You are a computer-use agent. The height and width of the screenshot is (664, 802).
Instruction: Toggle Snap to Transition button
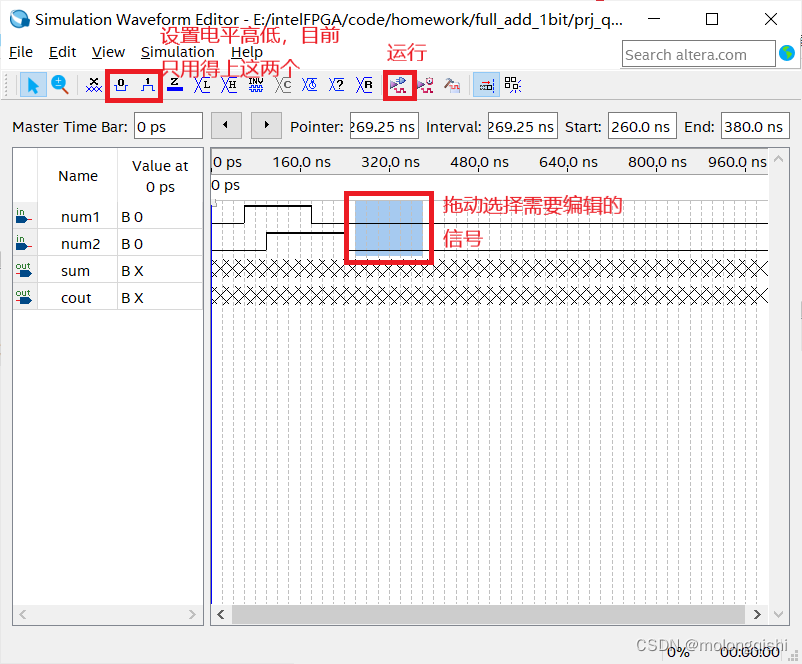(x=513, y=85)
